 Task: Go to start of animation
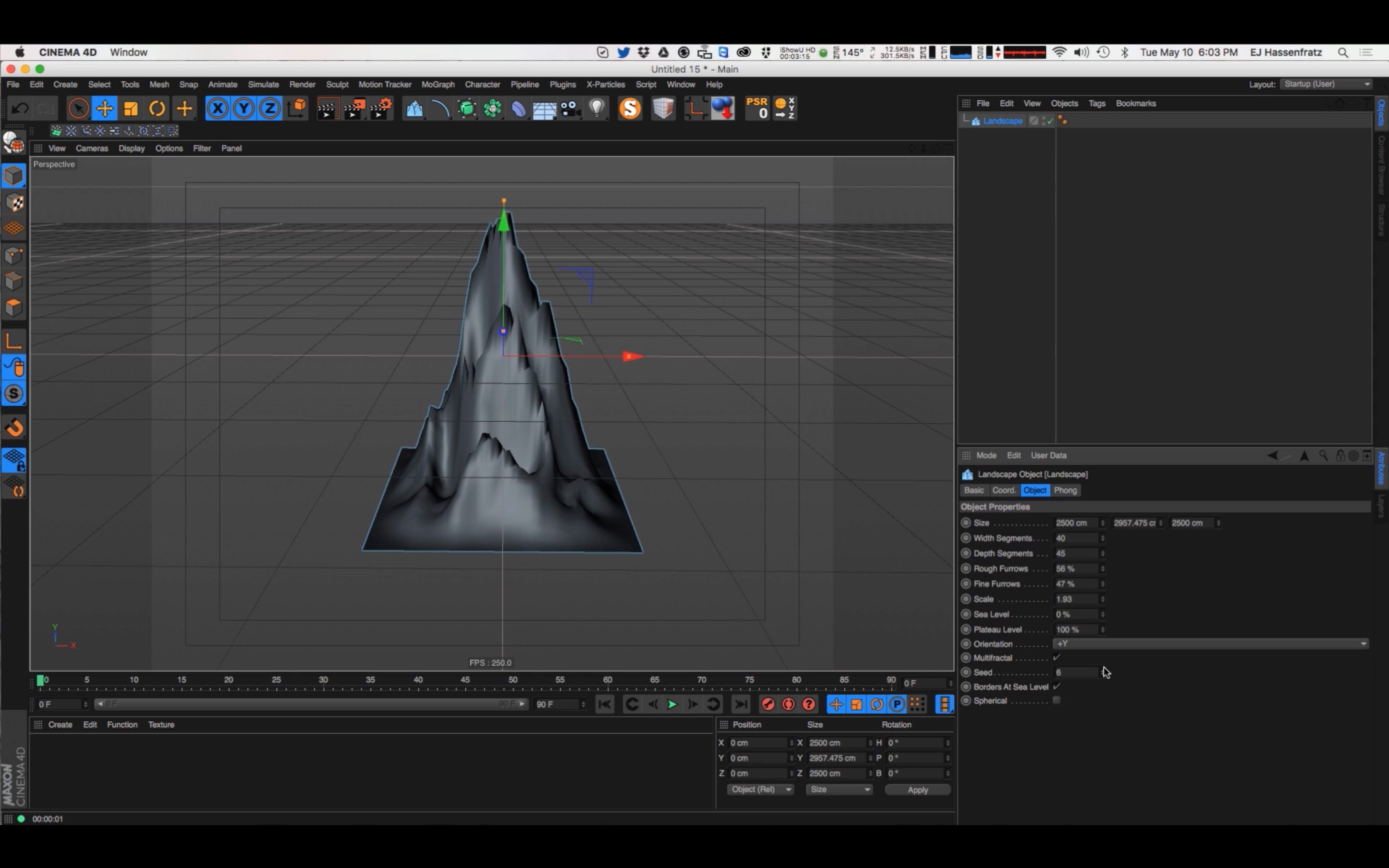[604, 704]
